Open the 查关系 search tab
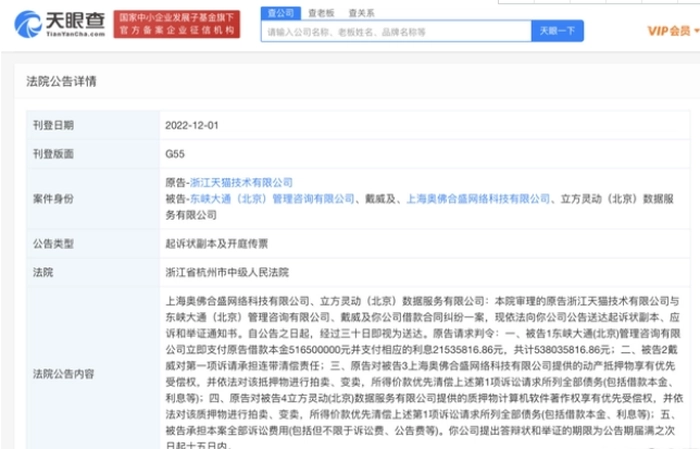 (x=359, y=13)
